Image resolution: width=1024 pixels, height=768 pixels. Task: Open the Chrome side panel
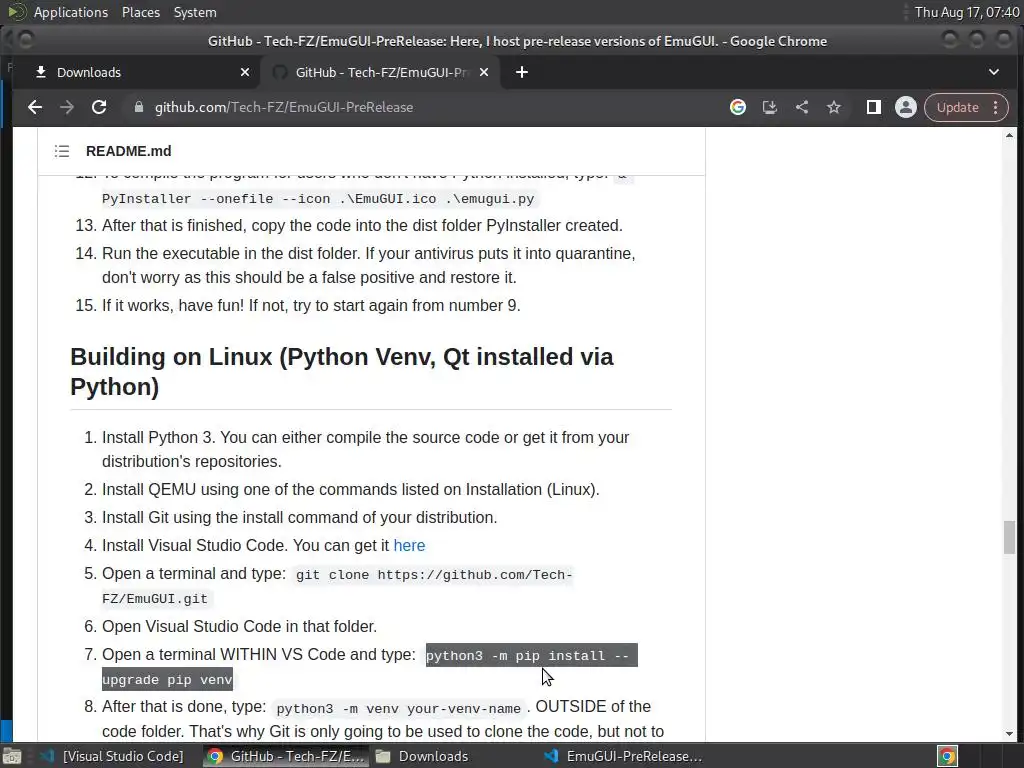coord(874,107)
